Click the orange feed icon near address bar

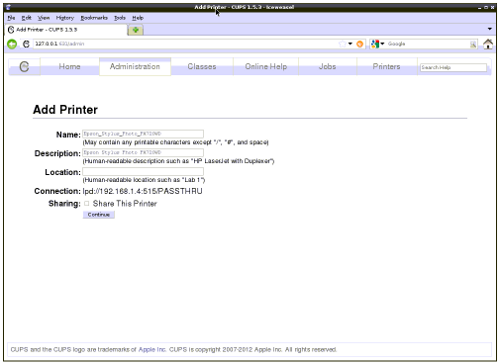[x=360, y=44]
